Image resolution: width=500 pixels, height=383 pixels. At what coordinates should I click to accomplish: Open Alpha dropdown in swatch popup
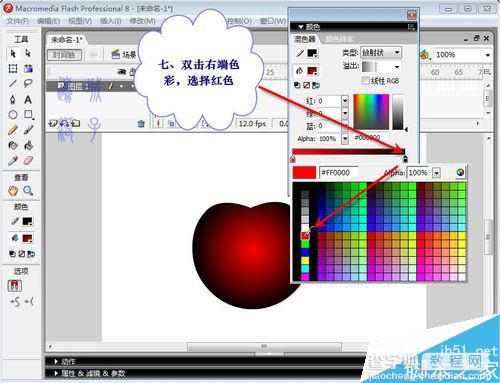point(436,173)
